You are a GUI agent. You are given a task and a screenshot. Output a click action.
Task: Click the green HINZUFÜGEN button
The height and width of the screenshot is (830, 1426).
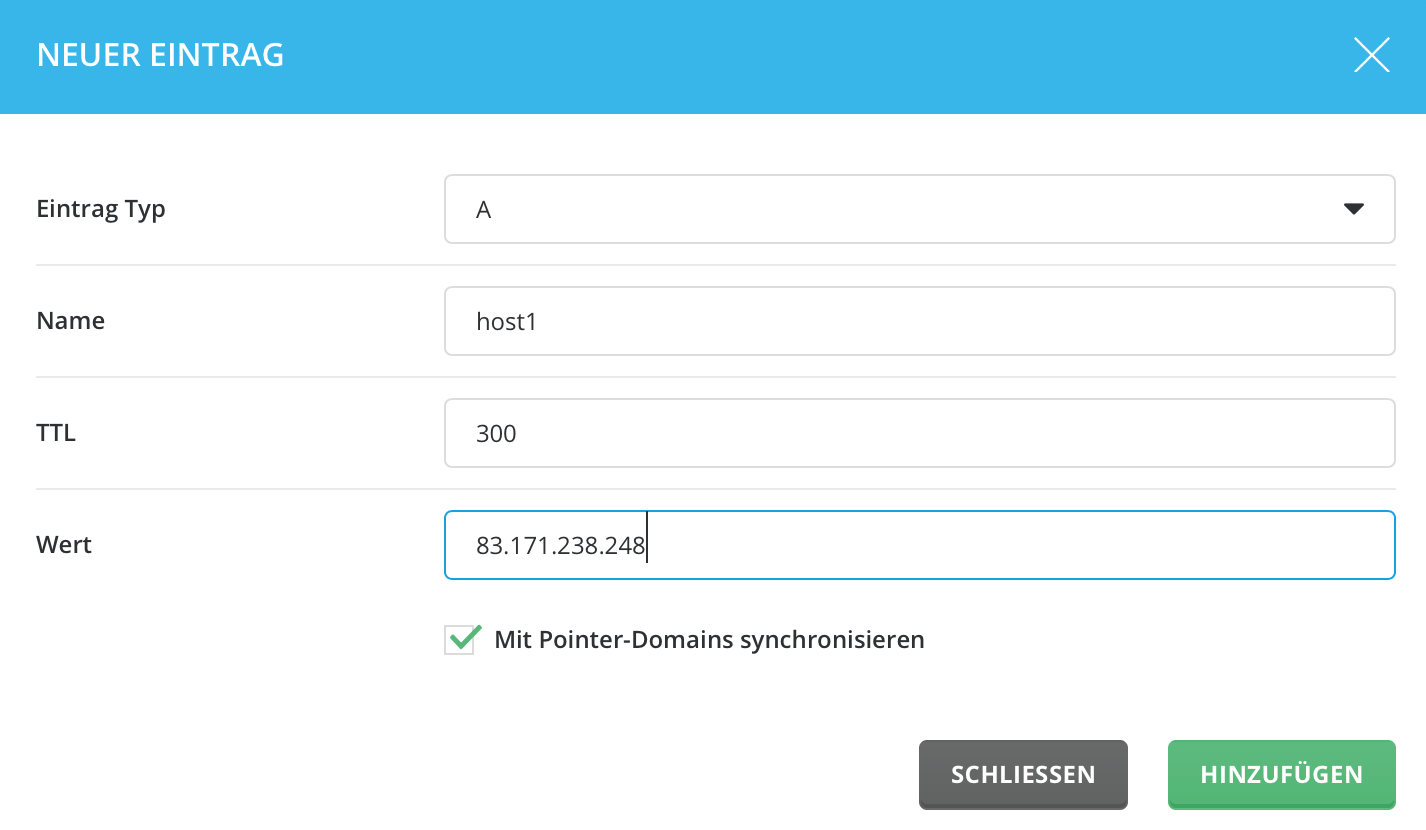[1281, 774]
